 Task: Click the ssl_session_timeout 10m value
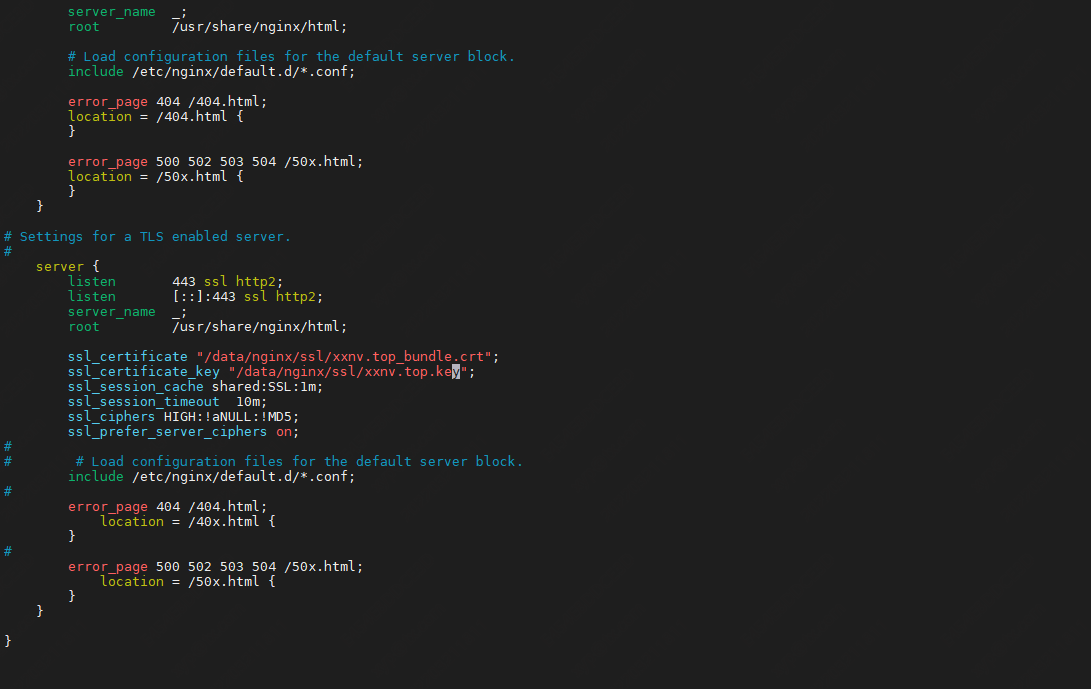[249, 402]
